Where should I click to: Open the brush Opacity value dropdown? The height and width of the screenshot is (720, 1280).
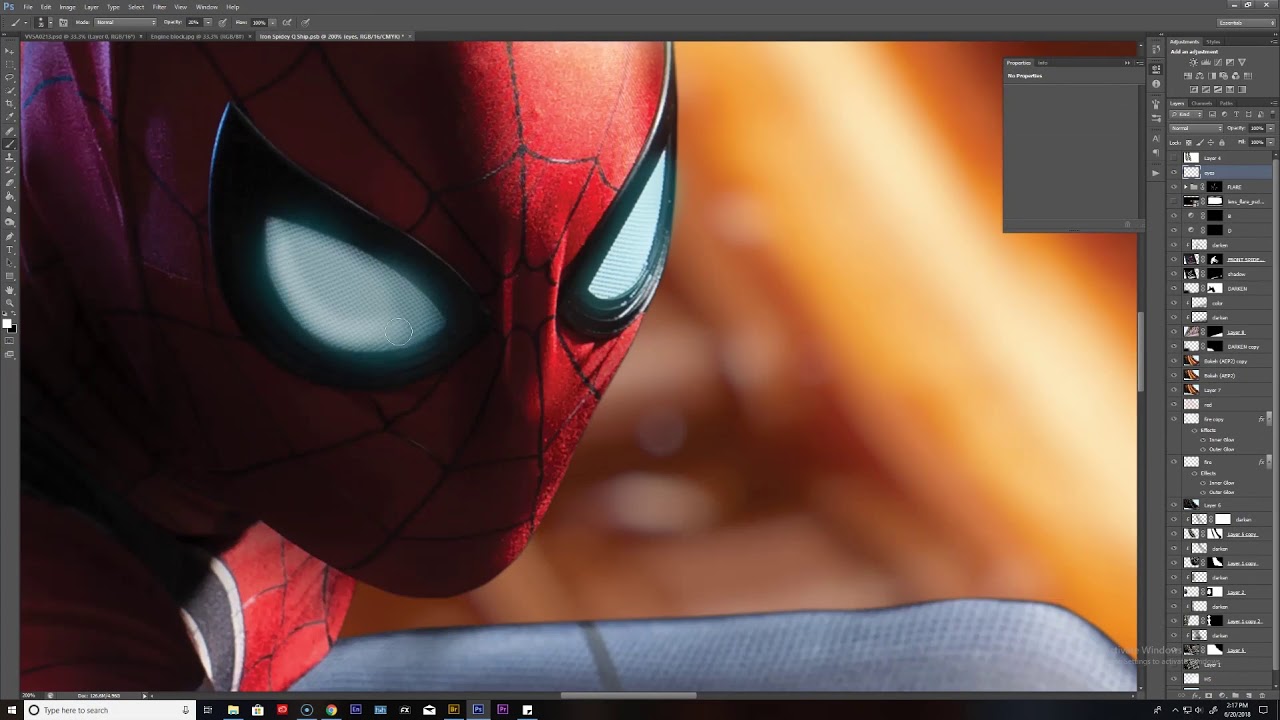(210, 22)
